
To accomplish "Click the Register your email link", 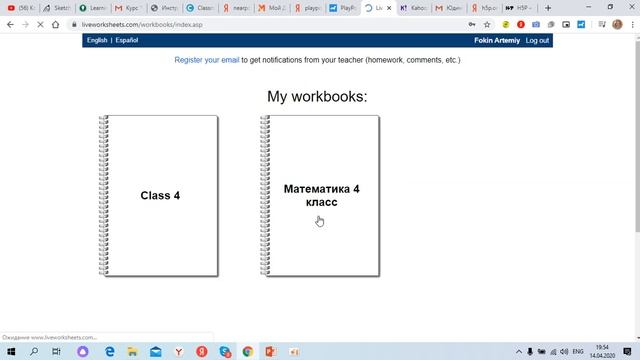I will (x=207, y=60).
